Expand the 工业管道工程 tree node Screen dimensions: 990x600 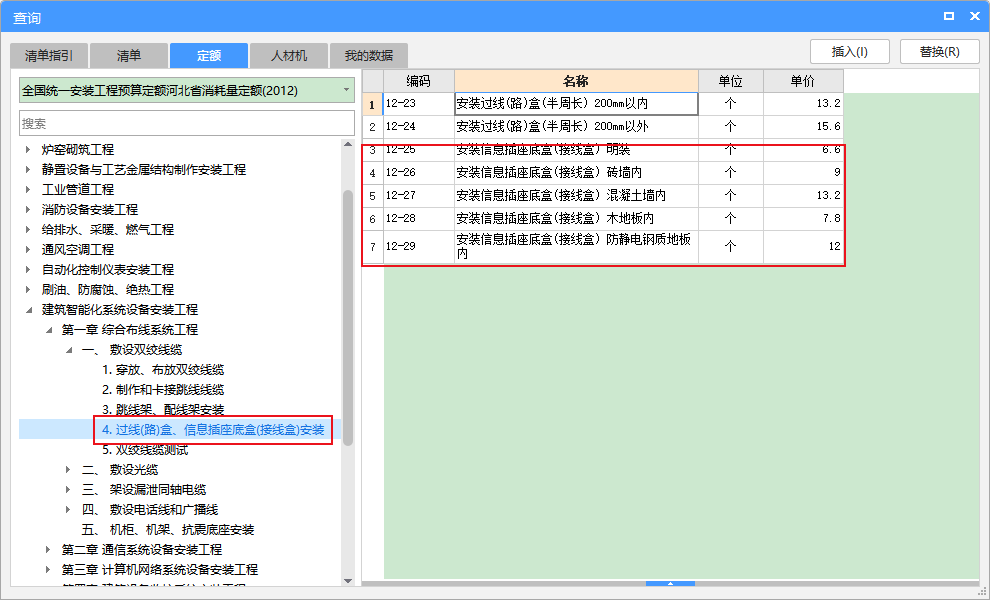28,189
